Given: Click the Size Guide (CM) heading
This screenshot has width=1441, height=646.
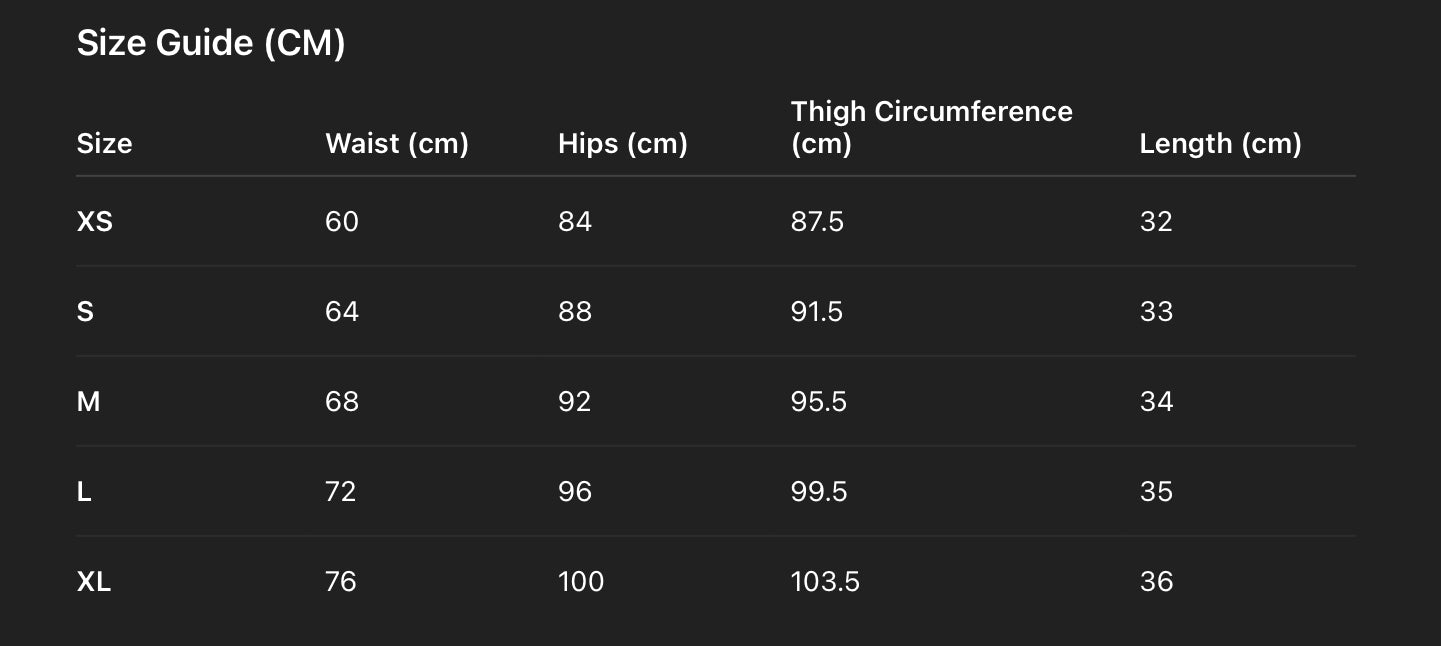Looking at the screenshot, I should point(210,43).
